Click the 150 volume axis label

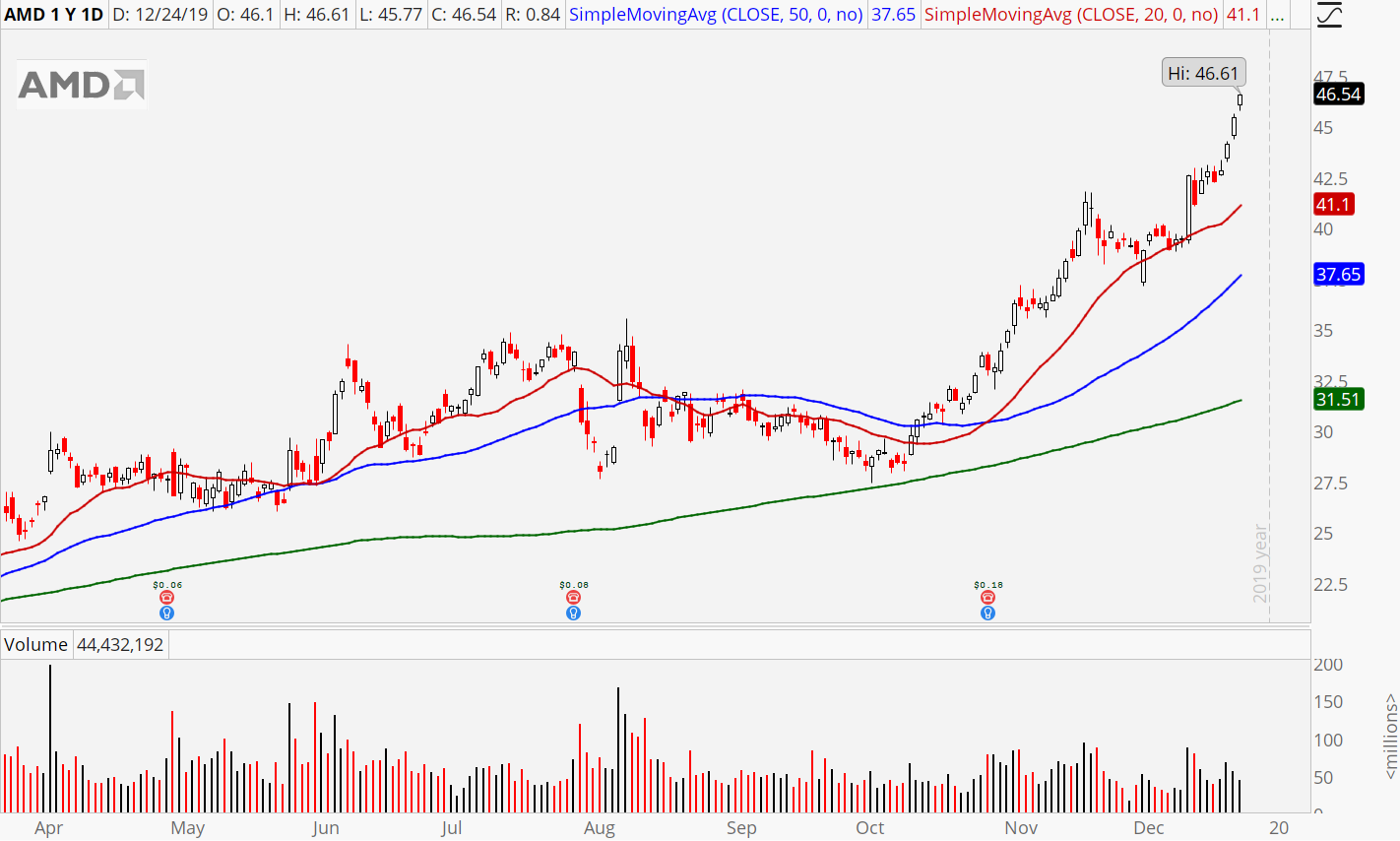point(1328,702)
